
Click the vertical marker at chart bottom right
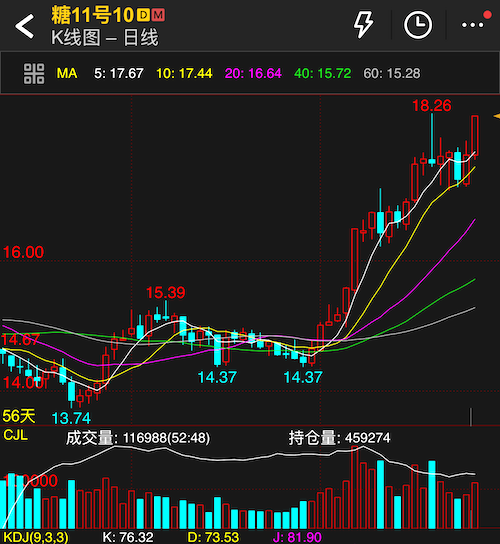point(471,417)
